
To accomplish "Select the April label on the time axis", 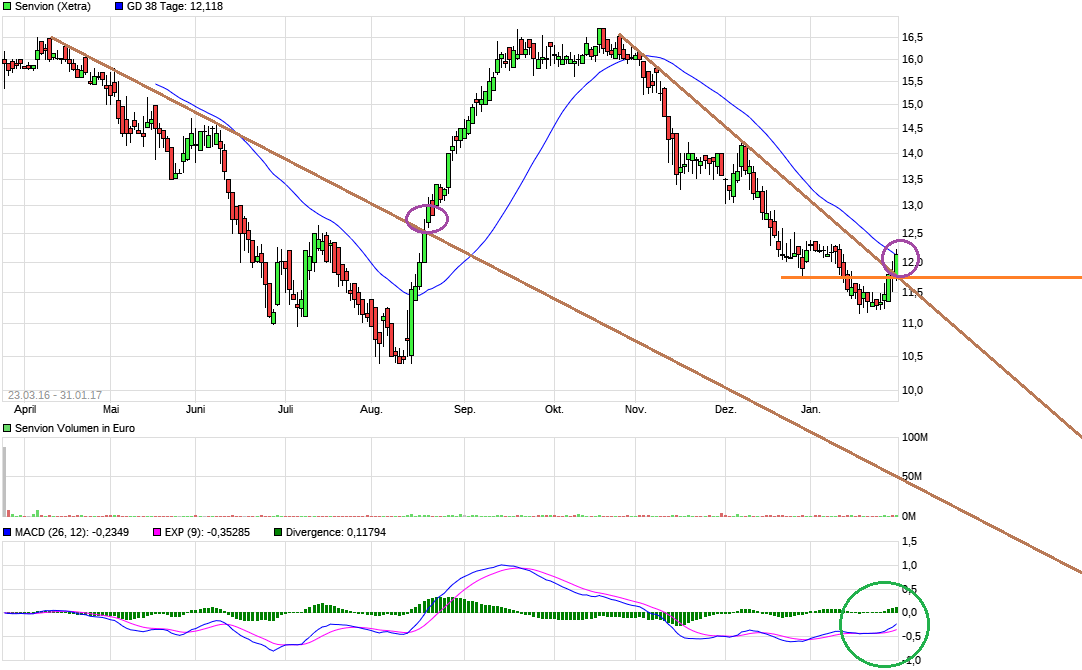I will click(25, 409).
